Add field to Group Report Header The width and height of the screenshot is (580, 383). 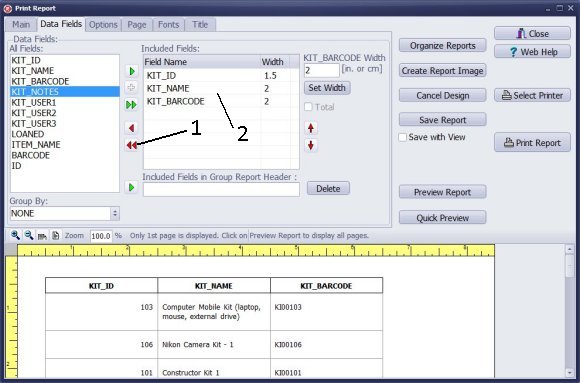(x=131, y=188)
